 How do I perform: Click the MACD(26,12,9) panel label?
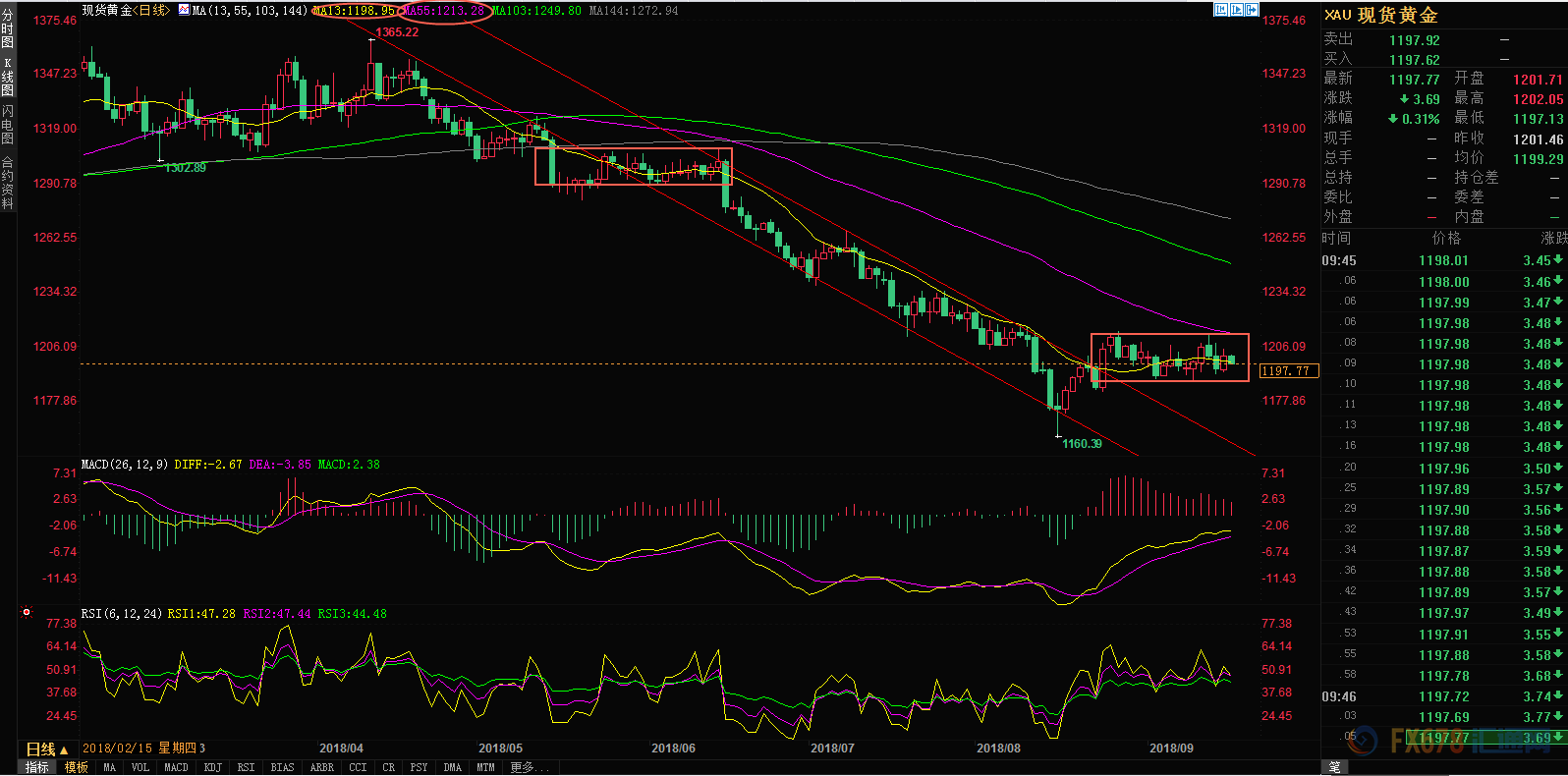(125, 464)
